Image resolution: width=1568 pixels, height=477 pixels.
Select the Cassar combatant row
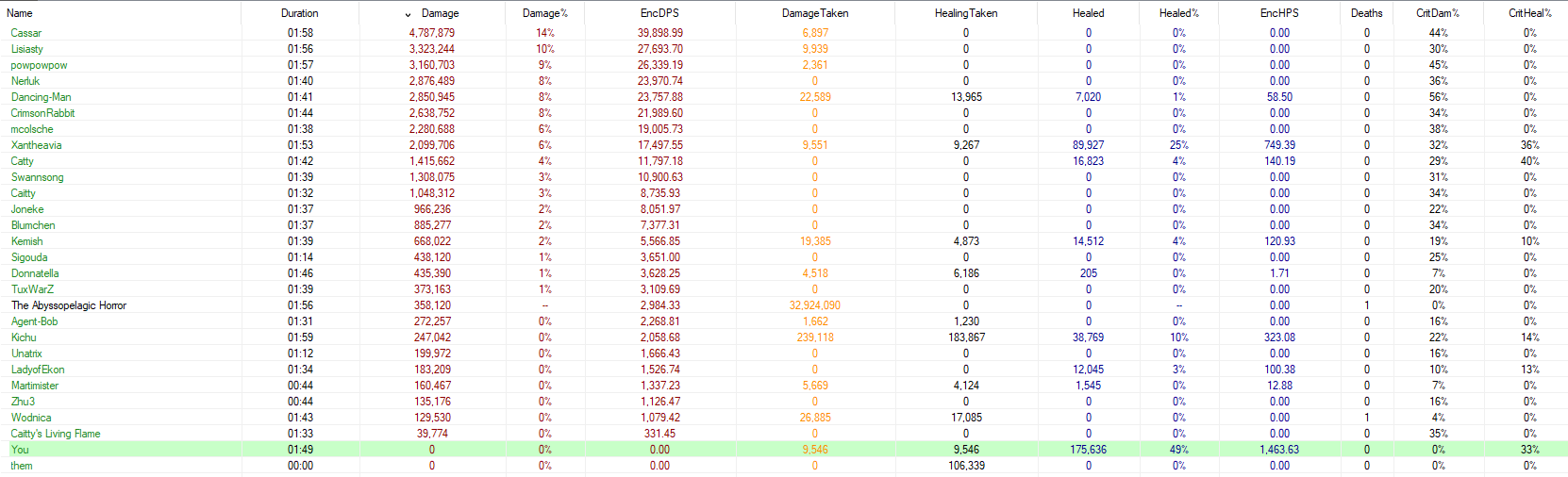click(x=26, y=33)
